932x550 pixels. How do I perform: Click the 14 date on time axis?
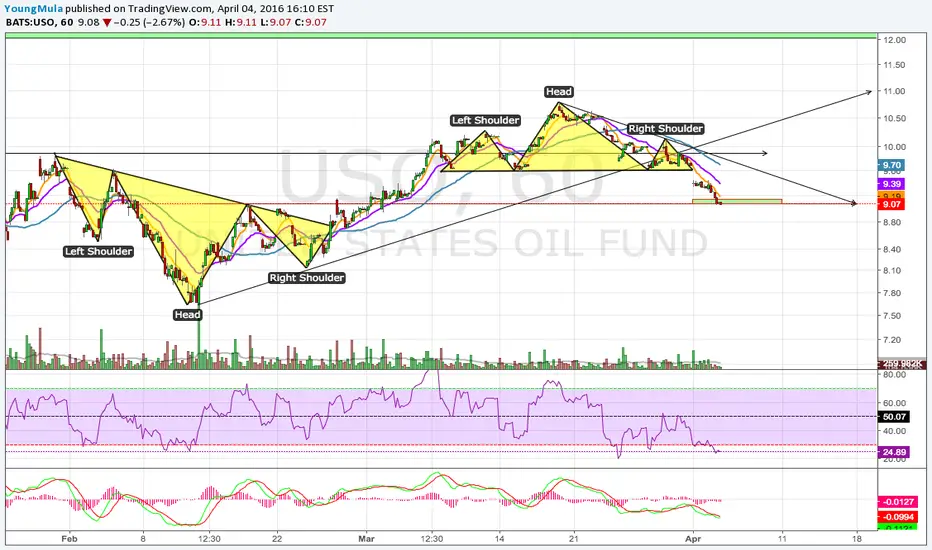click(499, 539)
